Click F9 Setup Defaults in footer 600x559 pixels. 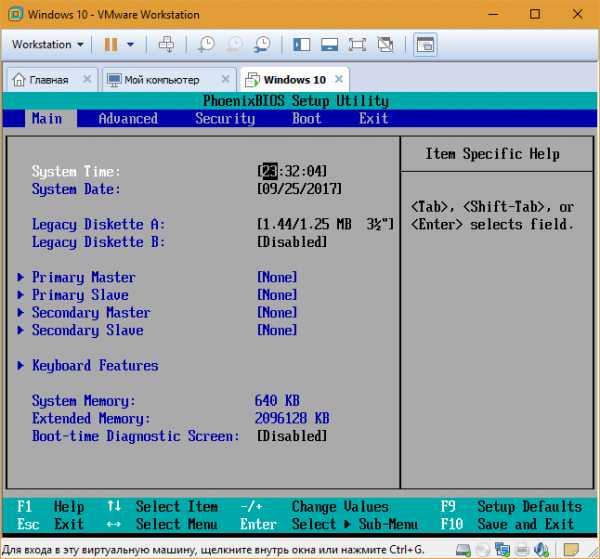512,507
